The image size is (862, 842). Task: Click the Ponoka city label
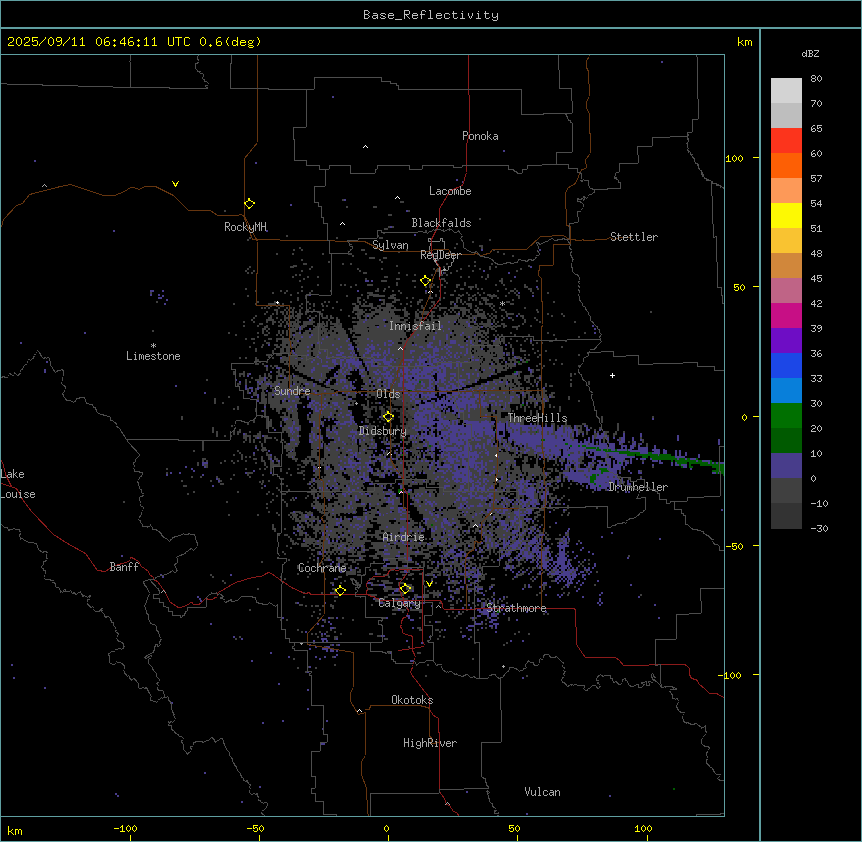pos(480,136)
